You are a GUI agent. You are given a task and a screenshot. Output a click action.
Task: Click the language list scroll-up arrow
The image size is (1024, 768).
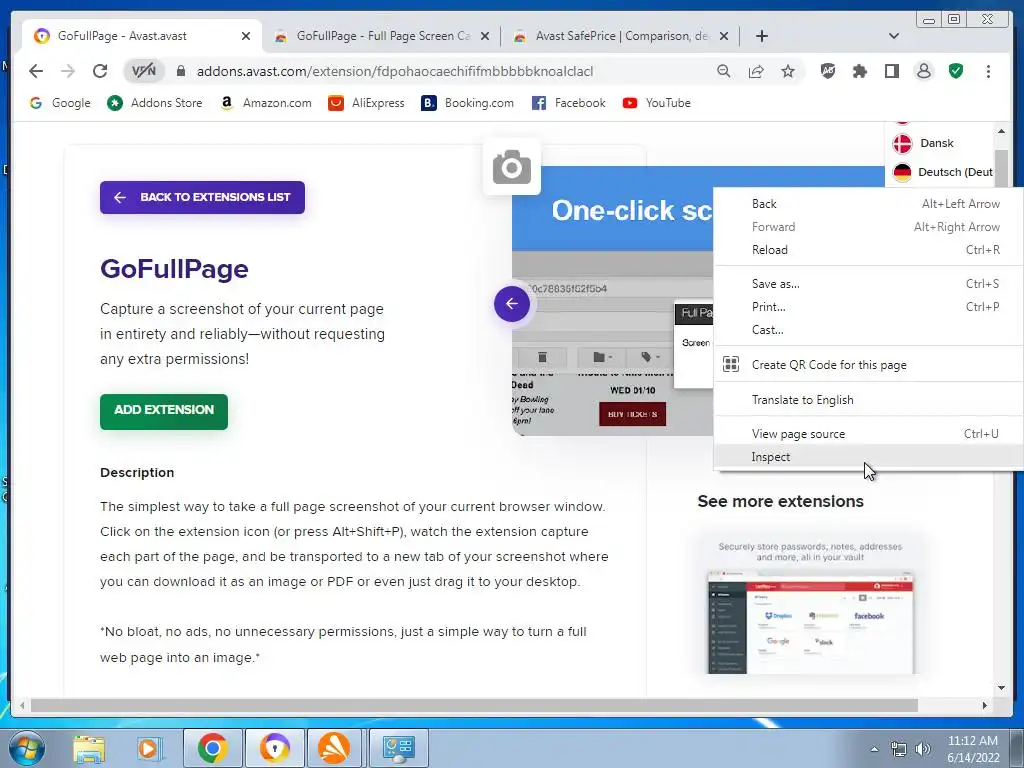[x=1001, y=131]
